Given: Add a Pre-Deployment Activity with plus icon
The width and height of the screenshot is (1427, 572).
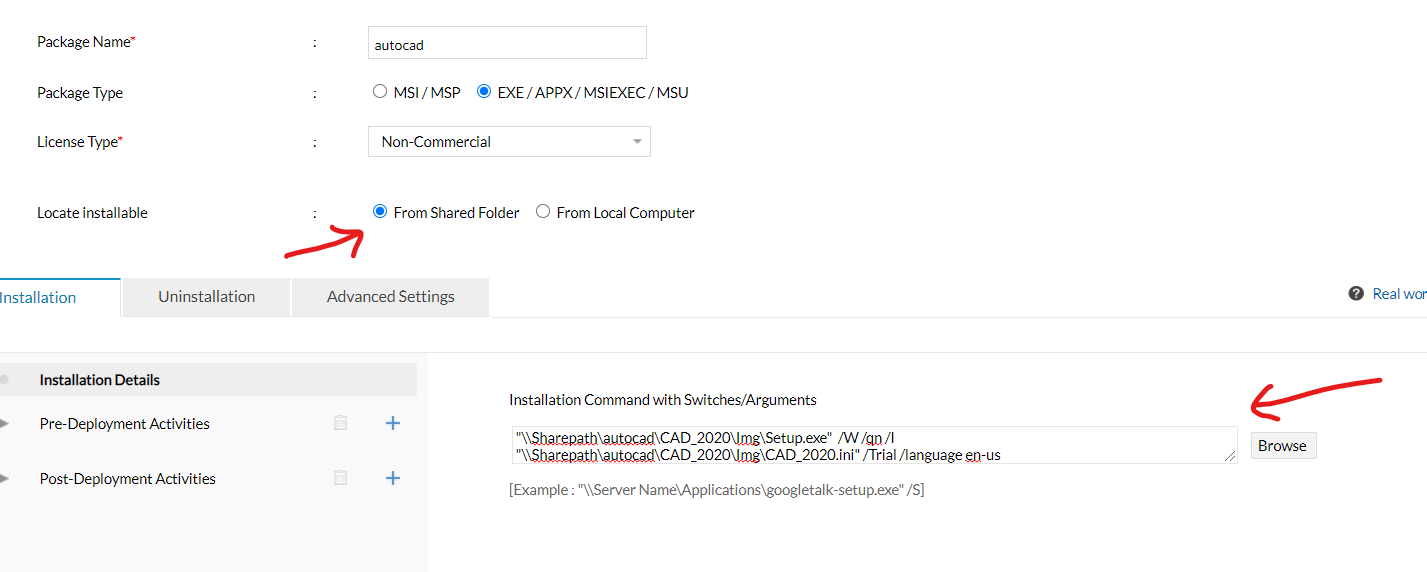Looking at the screenshot, I should click(393, 423).
